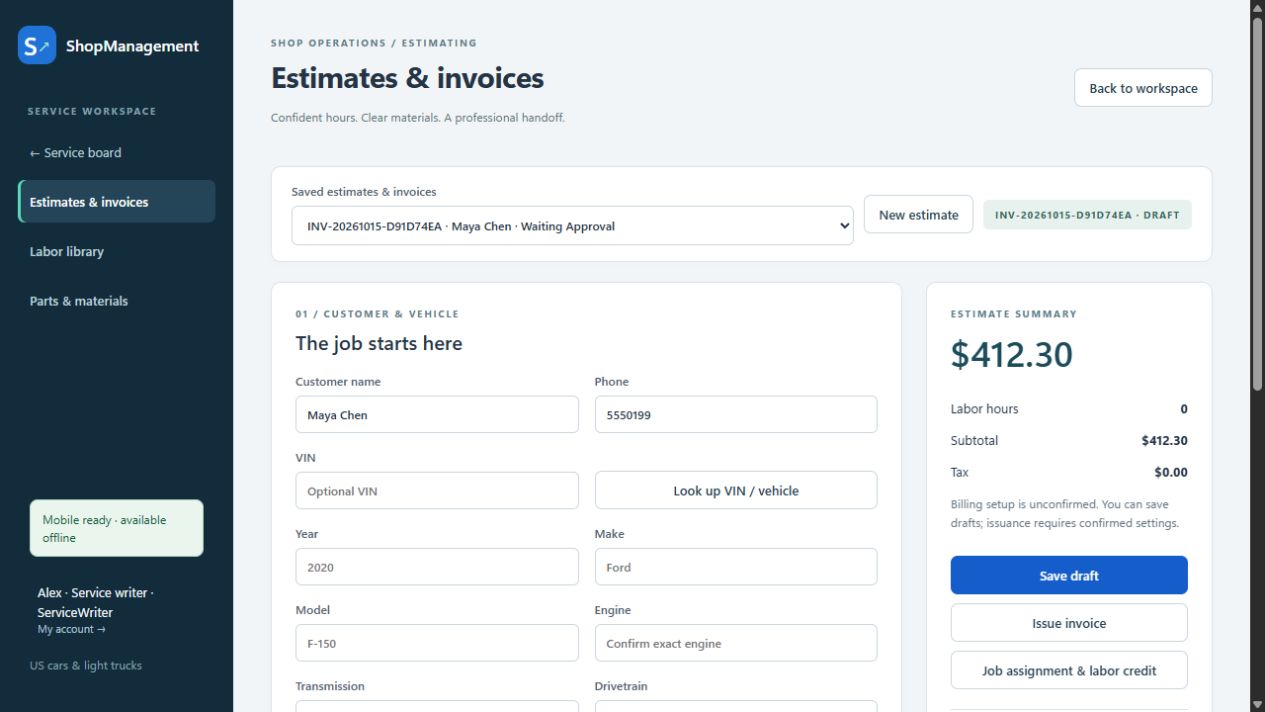Image resolution: width=1265 pixels, height=712 pixels.
Task: Click the Shop Operations / Estimating breadcrumb
Action: click(x=373, y=43)
